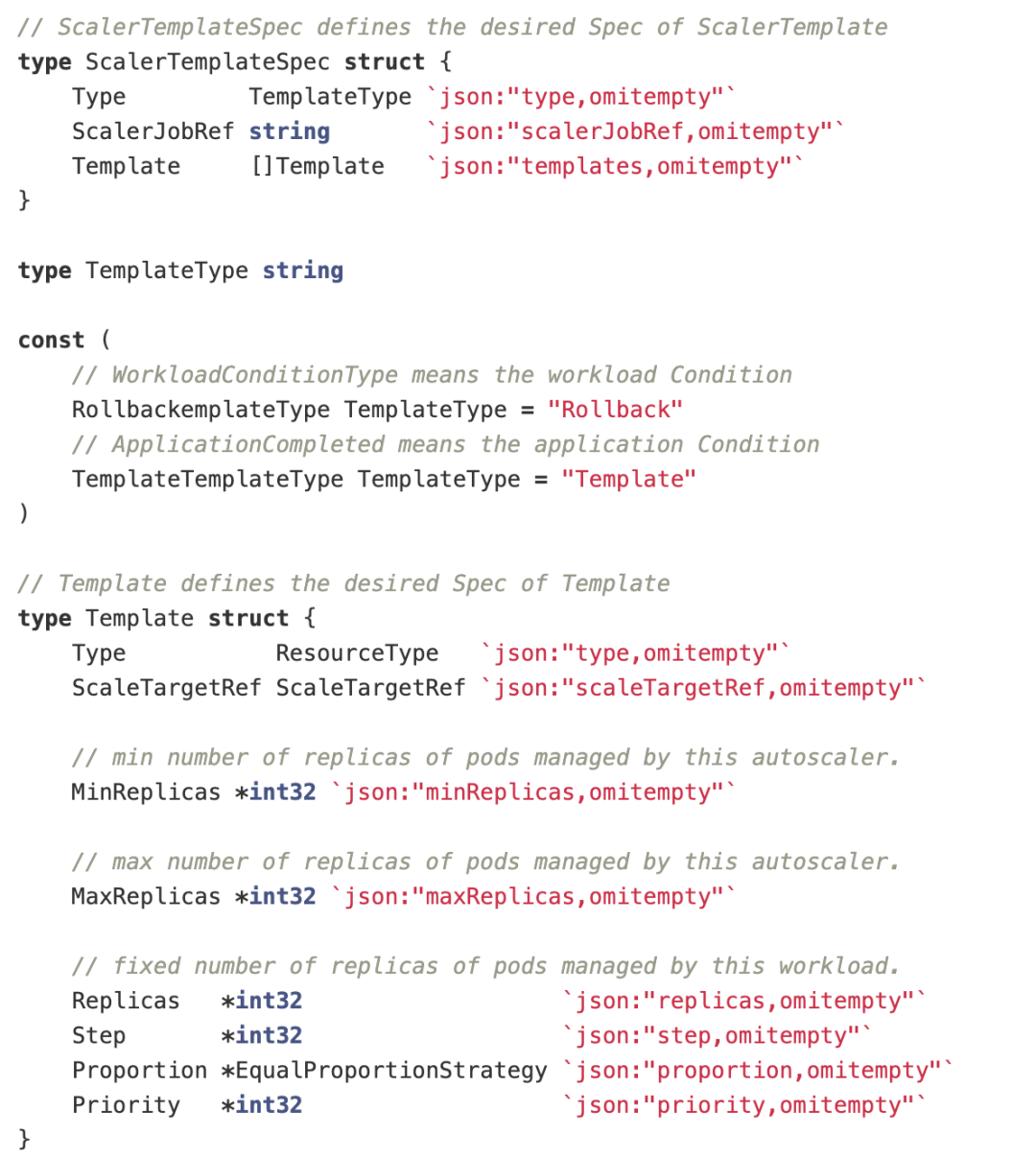Image resolution: width=1036 pixels, height=1158 pixels.
Task: Click the "Template" string constant value
Action: point(628,479)
